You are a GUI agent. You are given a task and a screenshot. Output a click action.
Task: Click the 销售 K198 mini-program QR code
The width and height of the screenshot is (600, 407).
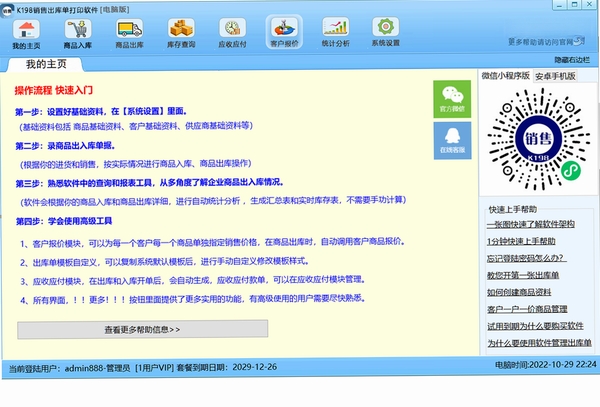[538, 139]
